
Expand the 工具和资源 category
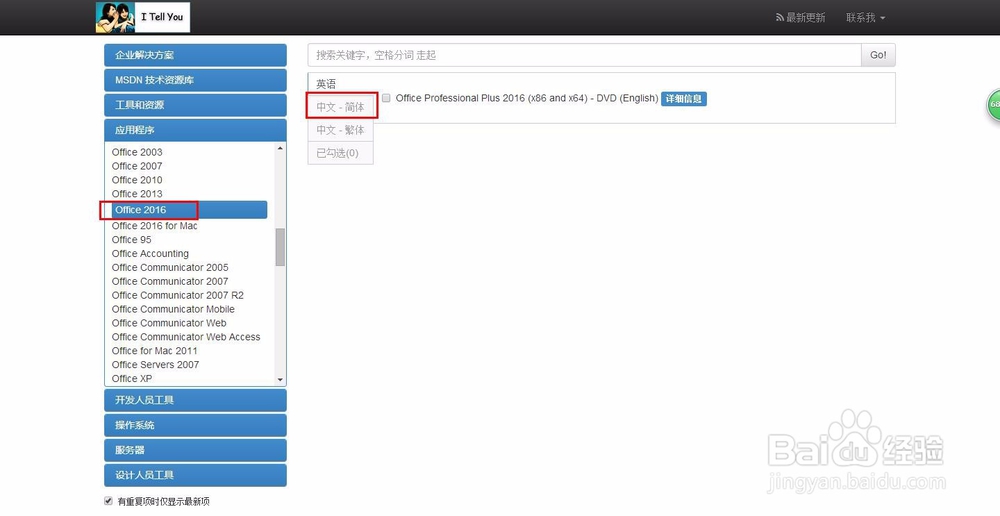tap(195, 105)
